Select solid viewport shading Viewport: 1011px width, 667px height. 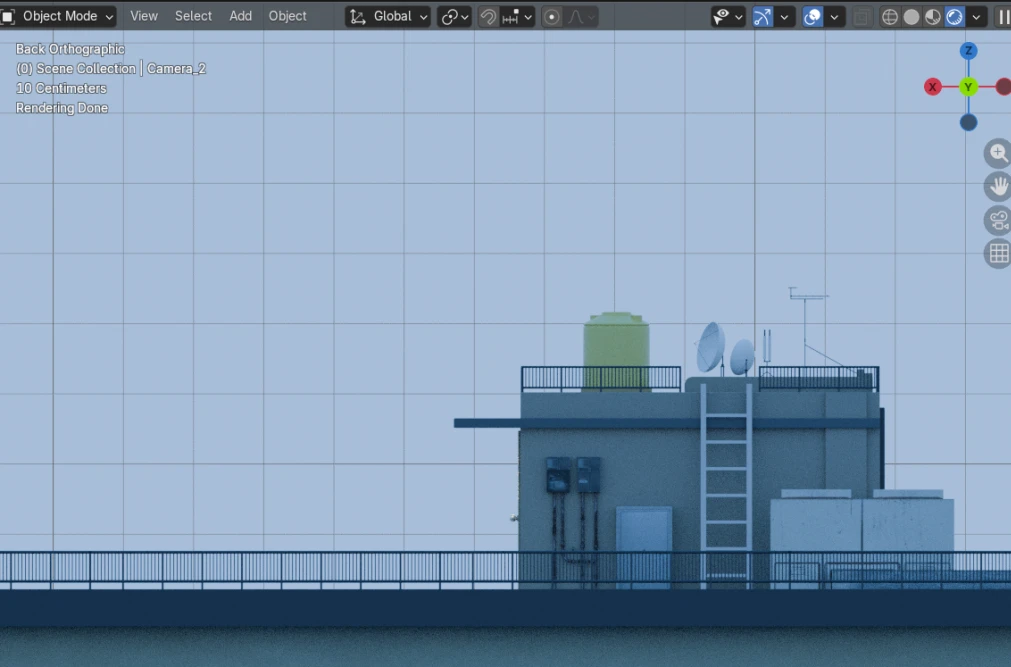(x=911, y=17)
